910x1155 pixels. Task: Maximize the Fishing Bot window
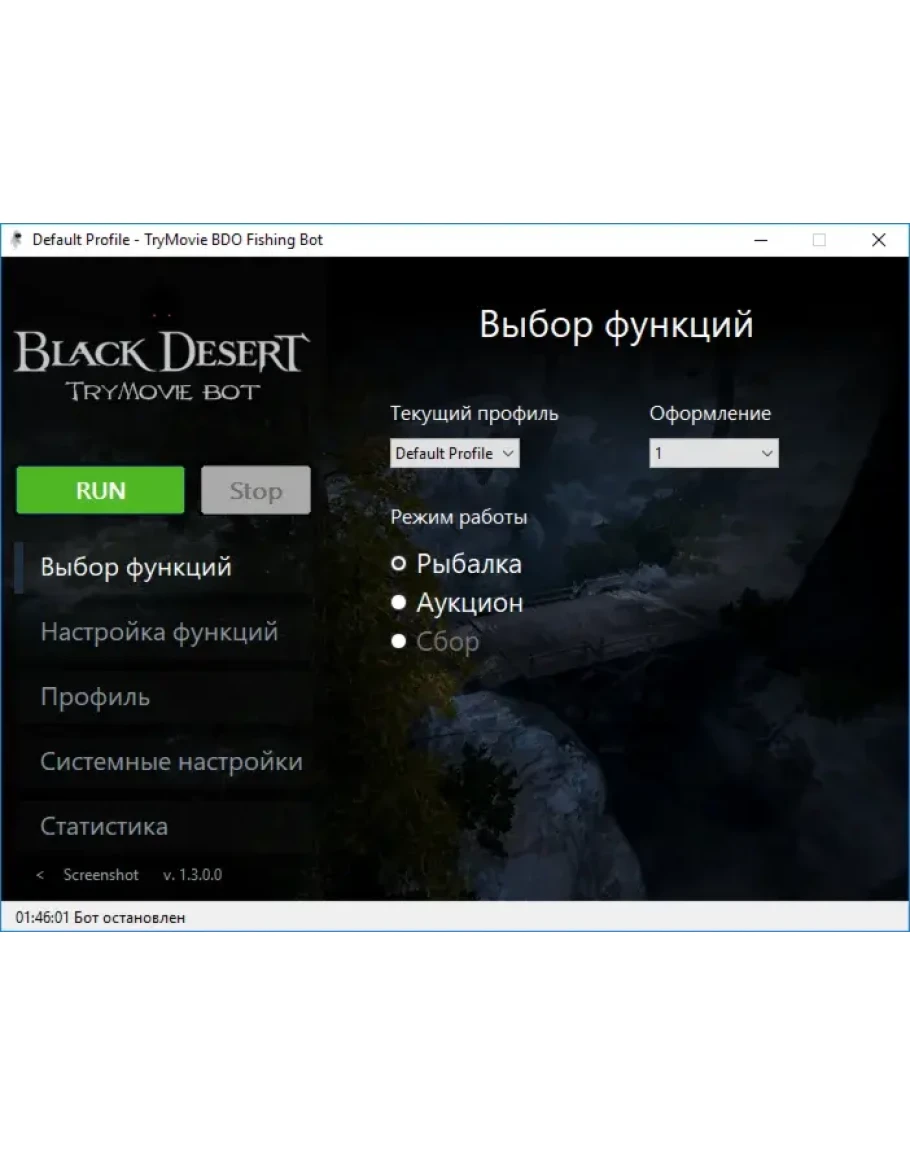(x=819, y=240)
